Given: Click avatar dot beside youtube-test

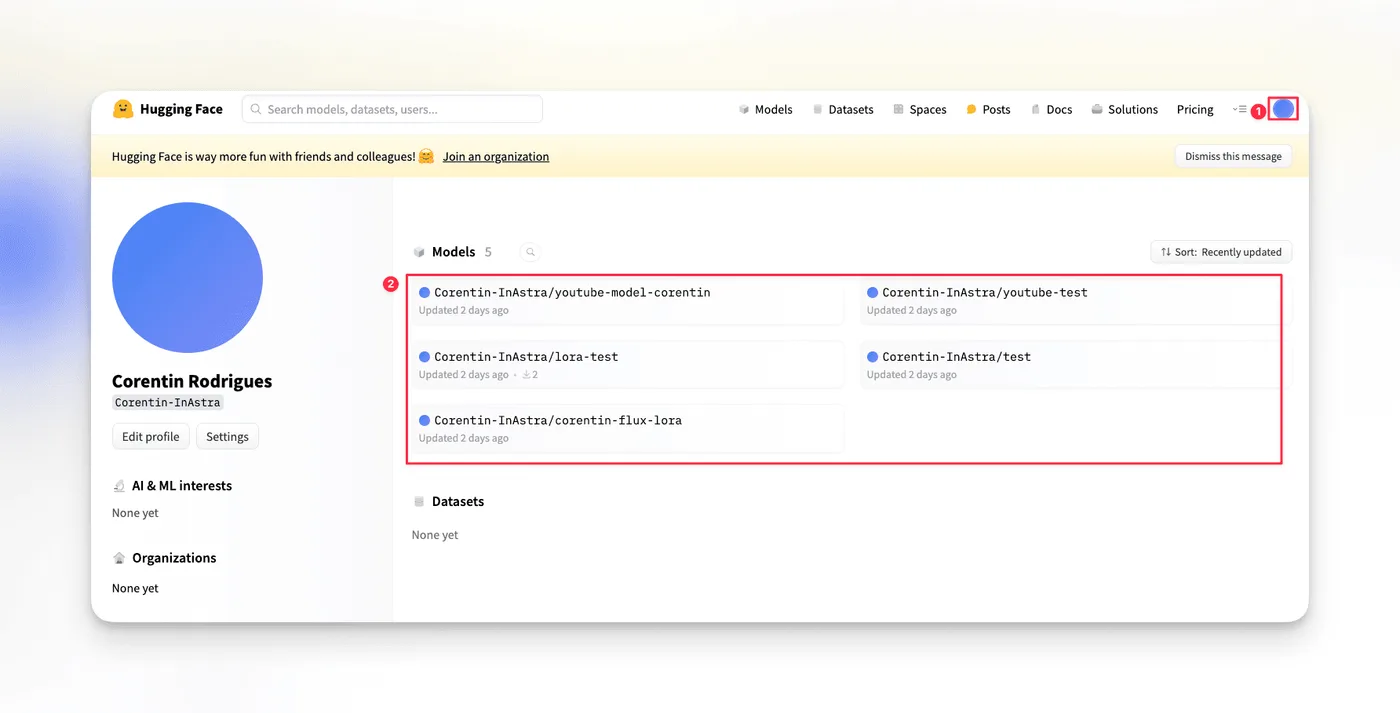Looking at the screenshot, I should click(x=873, y=293).
